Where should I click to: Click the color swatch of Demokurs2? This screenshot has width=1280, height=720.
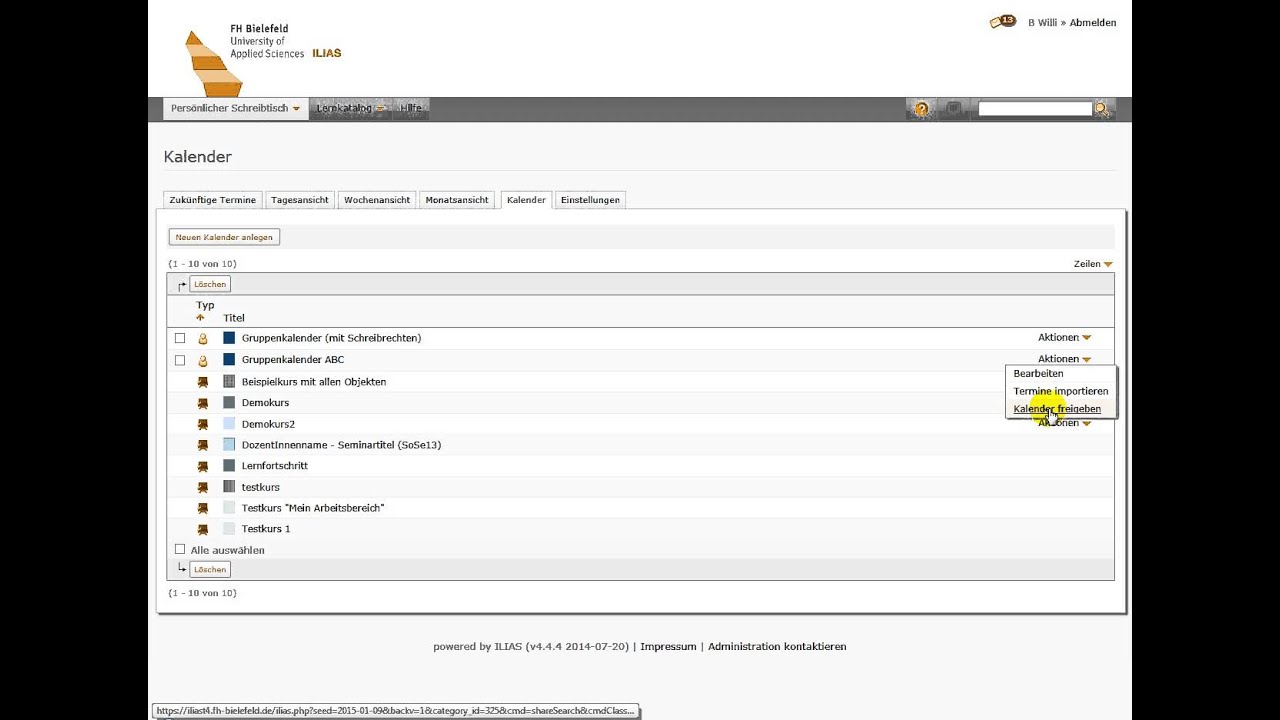(229, 424)
